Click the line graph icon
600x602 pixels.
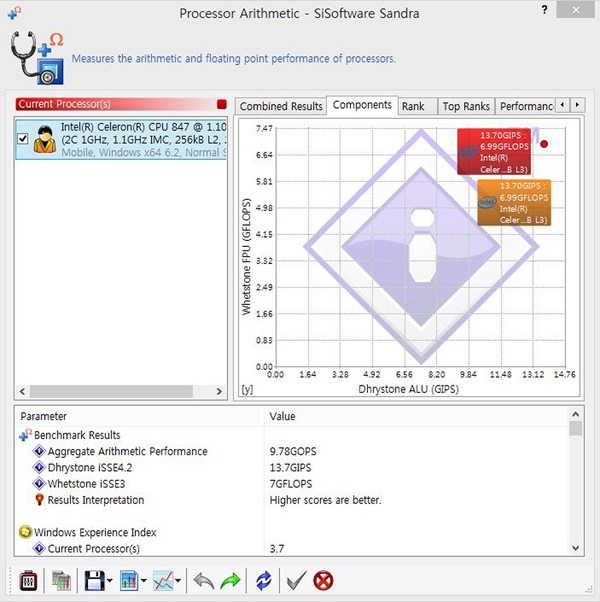pyautogui.click(x=163, y=581)
